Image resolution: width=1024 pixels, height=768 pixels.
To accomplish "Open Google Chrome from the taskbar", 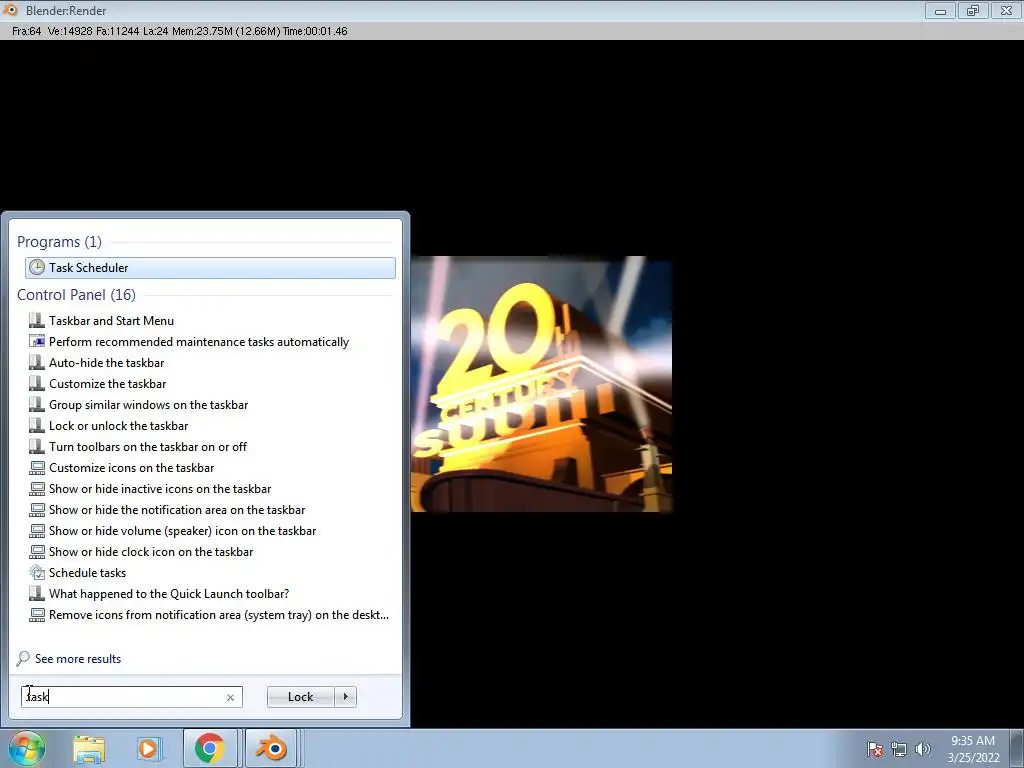I will pyautogui.click(x=210, y=748).
